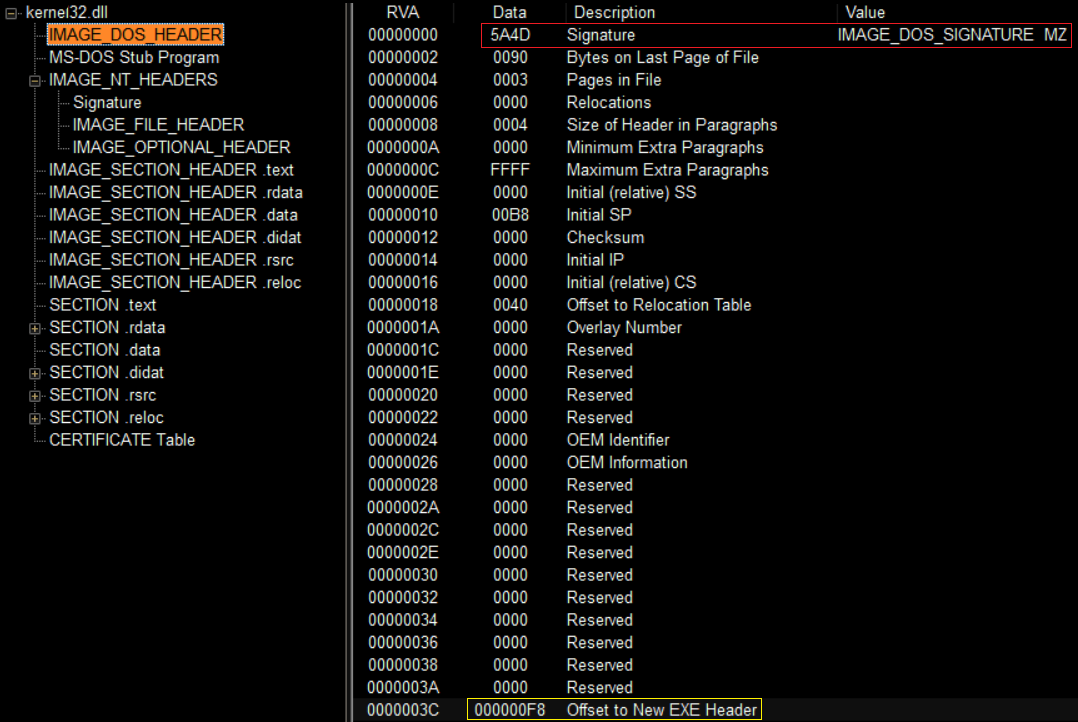Viewport: 1078px width, 722px height.
Task: Expand the SECTION .rsrc node
Action: click(34, 394)
